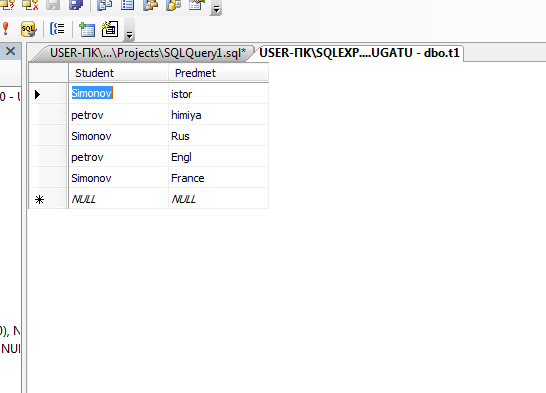Viewport: 546px width, 393px height.
Task: Click the petrov cell next to Engl
Action: pos(118,157)
